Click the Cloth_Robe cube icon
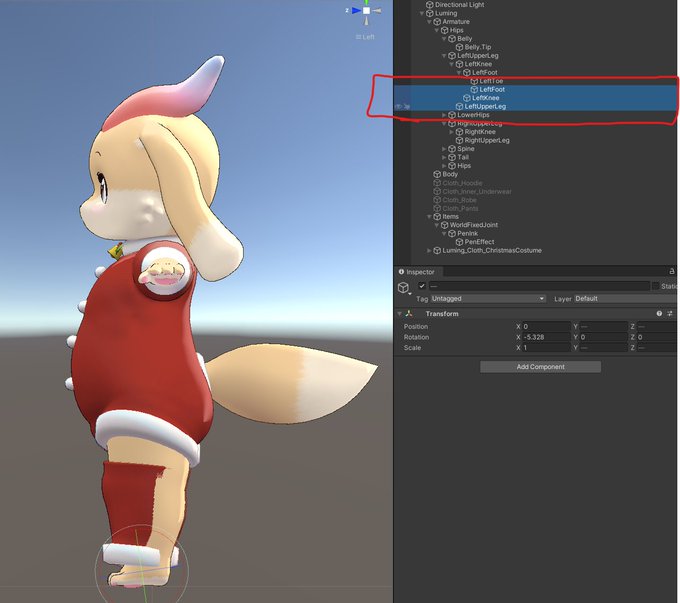Screen dimensions: 680x603 point(437,200)
